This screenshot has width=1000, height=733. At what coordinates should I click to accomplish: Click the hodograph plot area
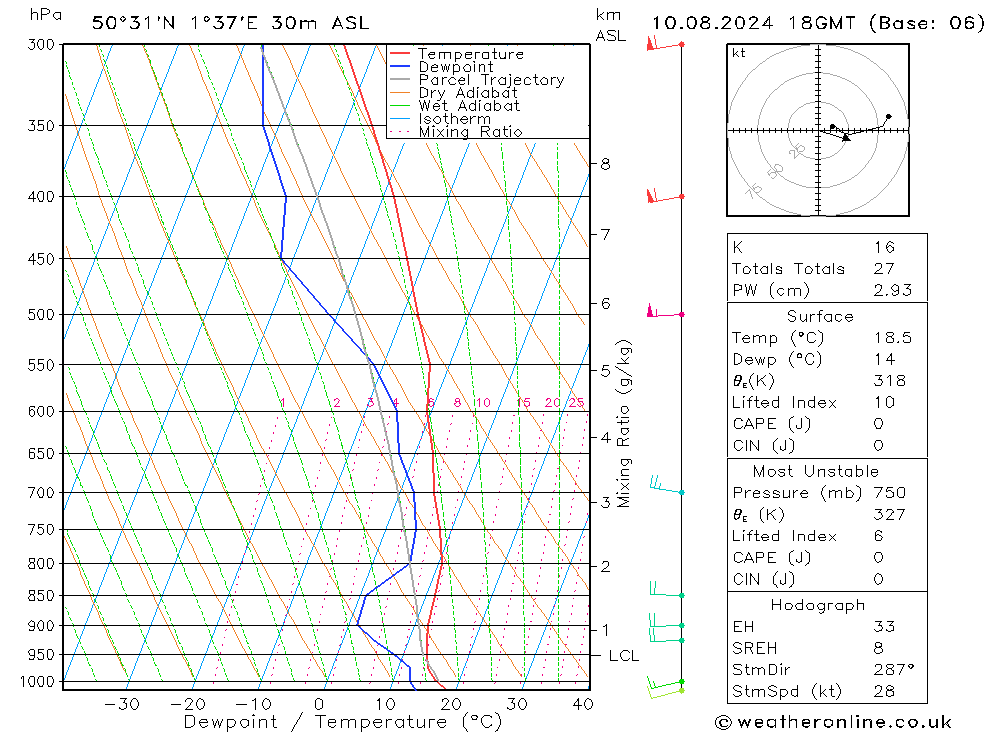click(818, 130)
